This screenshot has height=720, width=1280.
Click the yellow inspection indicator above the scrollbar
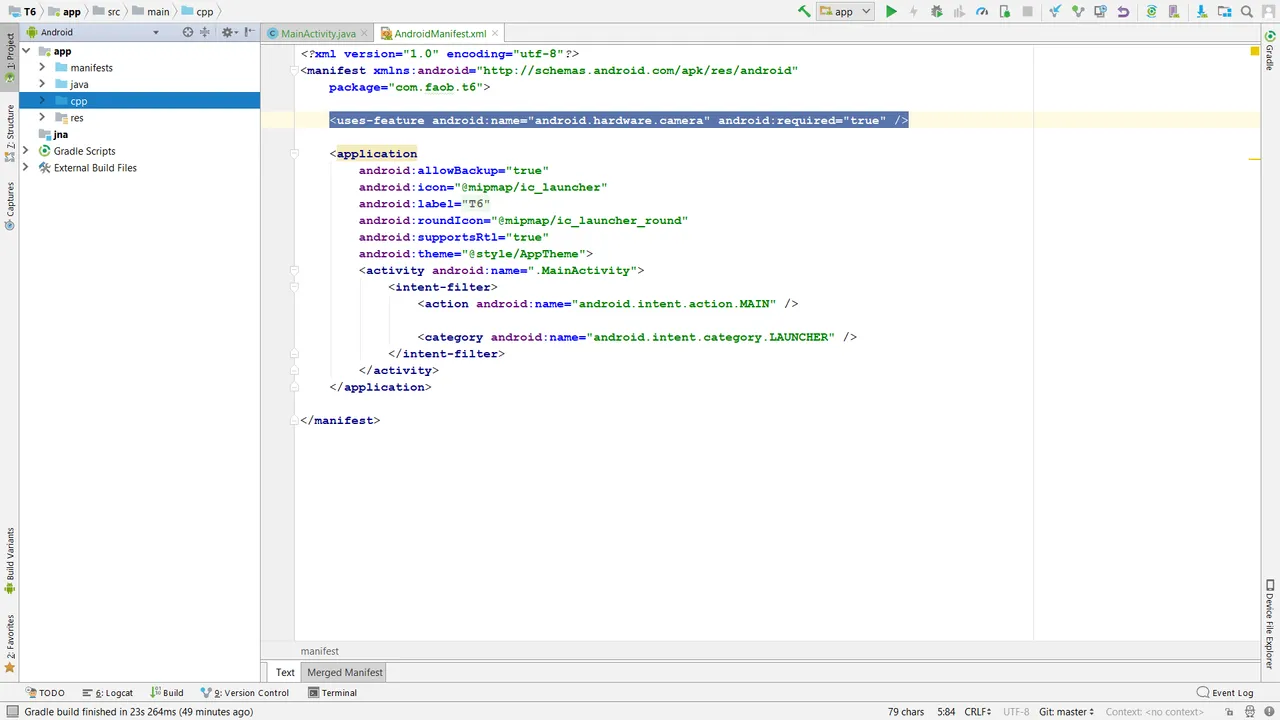tap(1254, 51)
